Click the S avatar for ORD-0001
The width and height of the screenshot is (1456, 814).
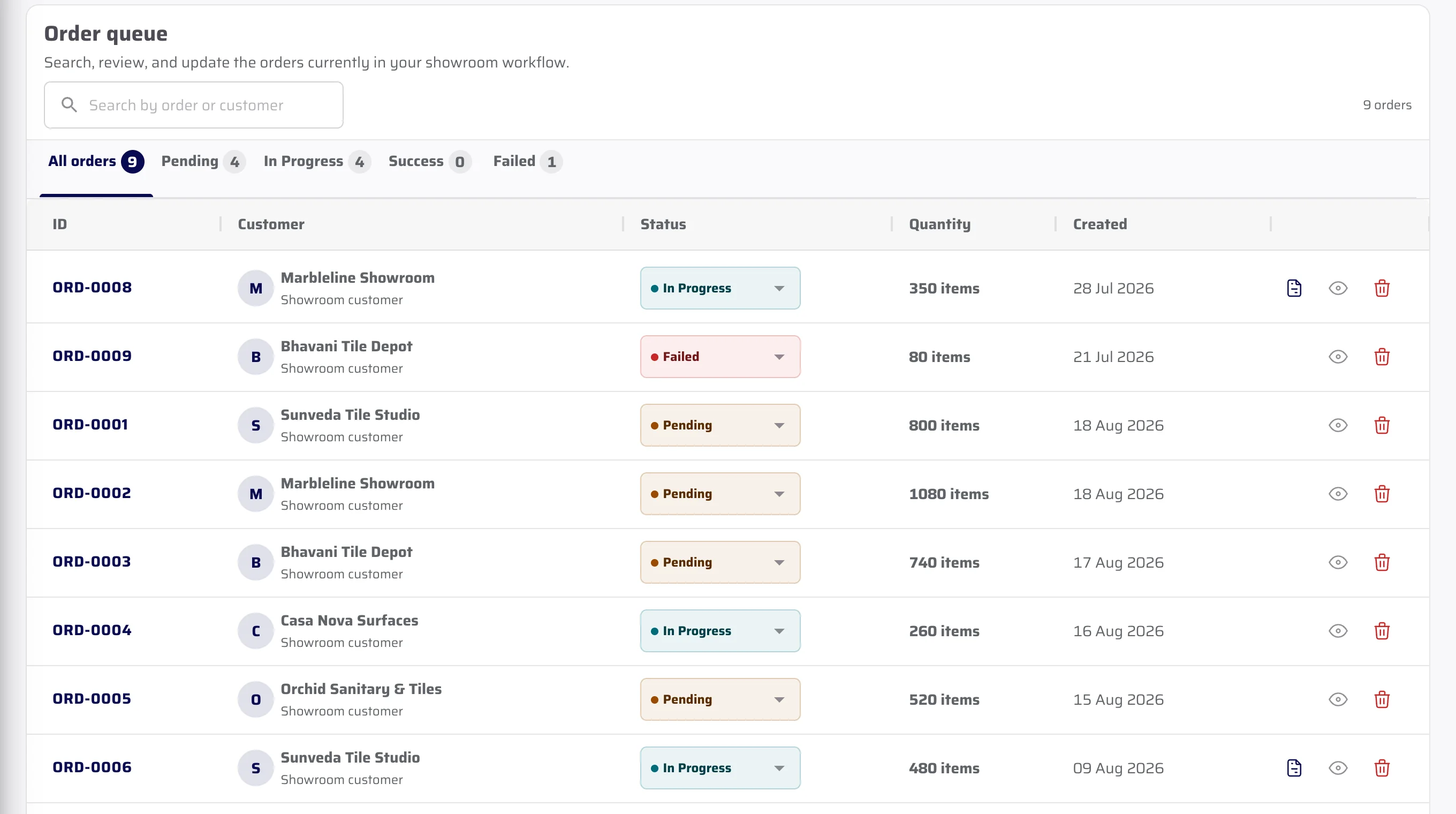(x=255, y=425)
